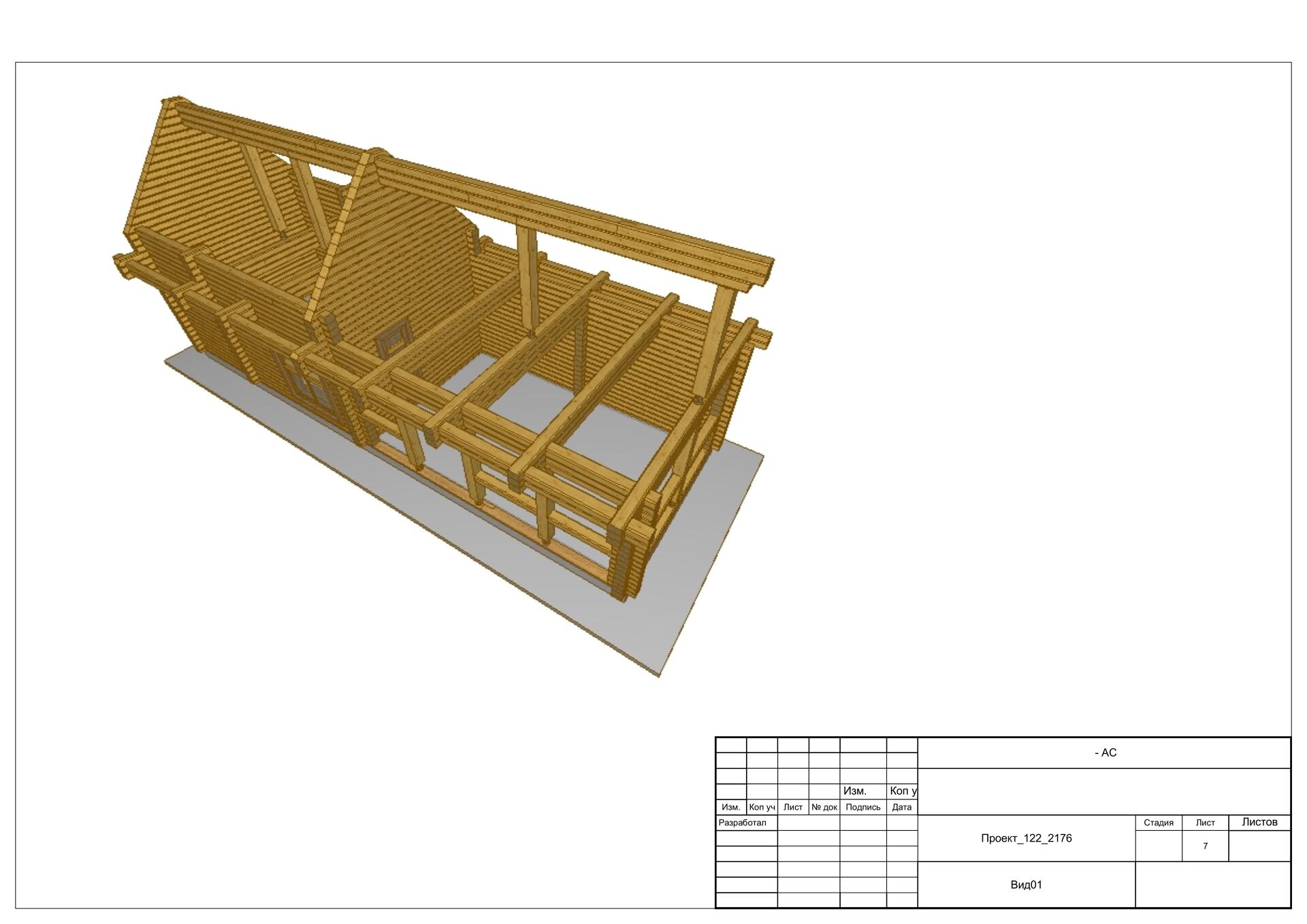
Task: Click the 'Стадия' column header
Action: [x=1158, y=823]
